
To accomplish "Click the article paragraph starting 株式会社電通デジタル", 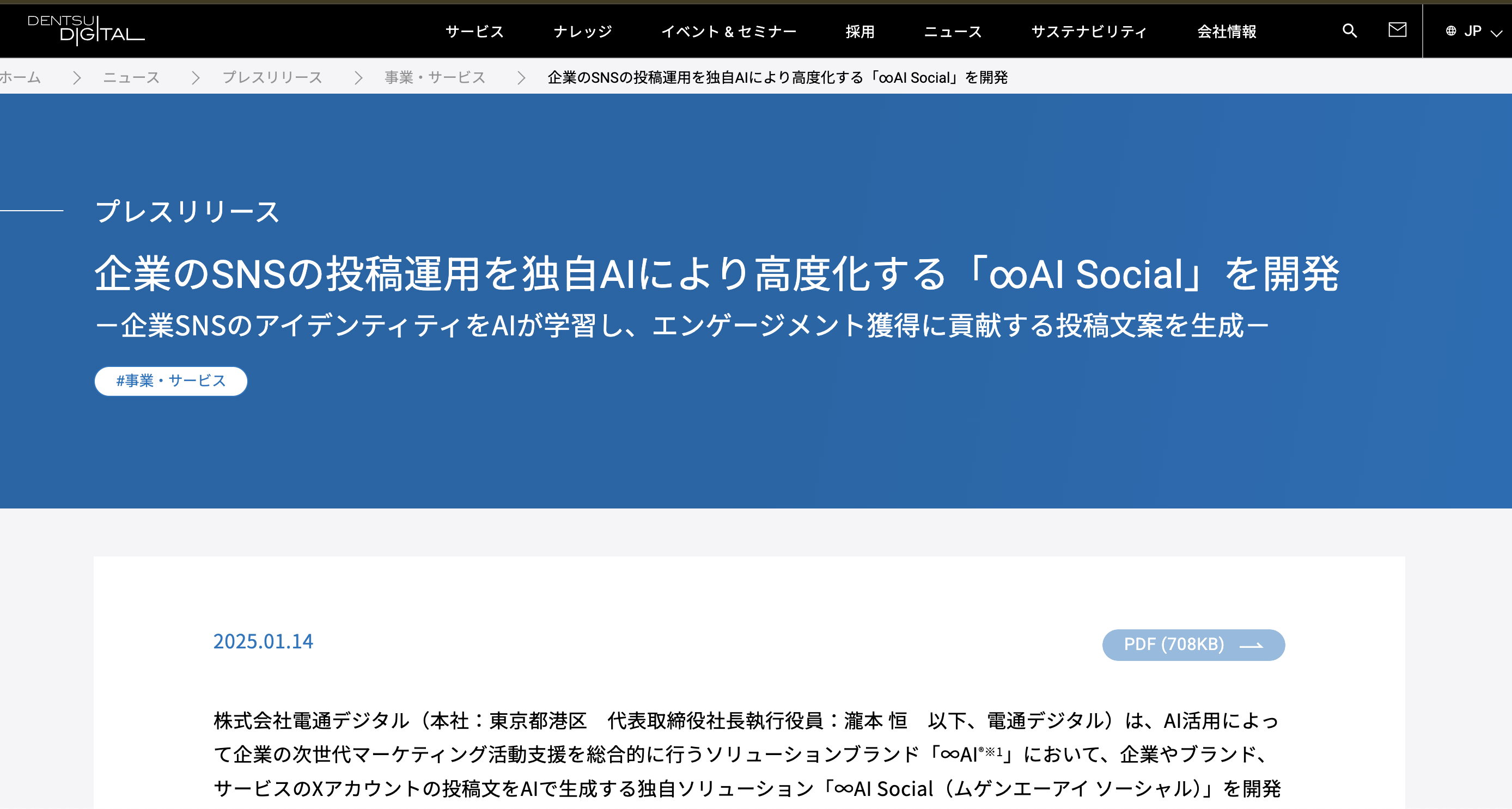I will 747,755.
